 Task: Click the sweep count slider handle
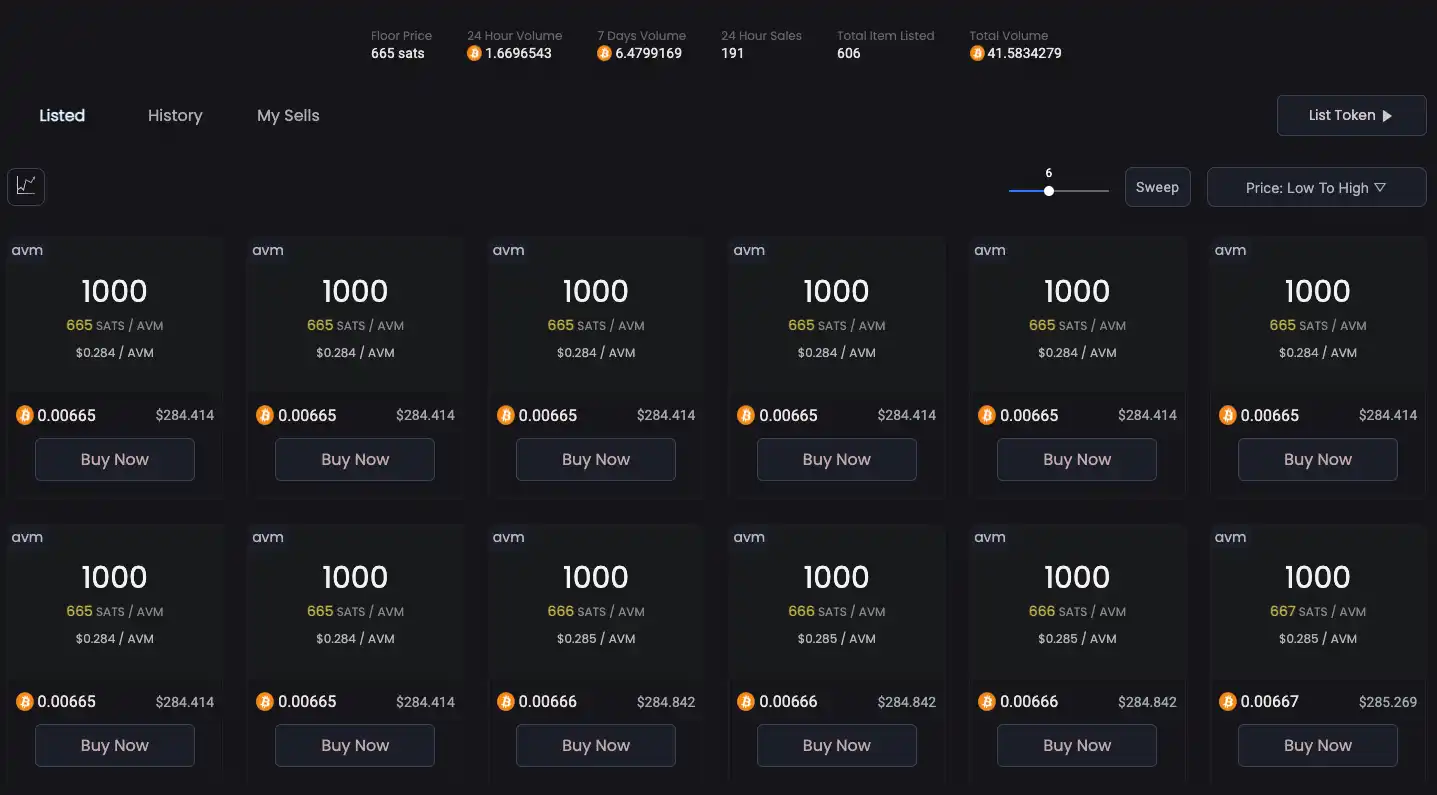pos(1048,191)
